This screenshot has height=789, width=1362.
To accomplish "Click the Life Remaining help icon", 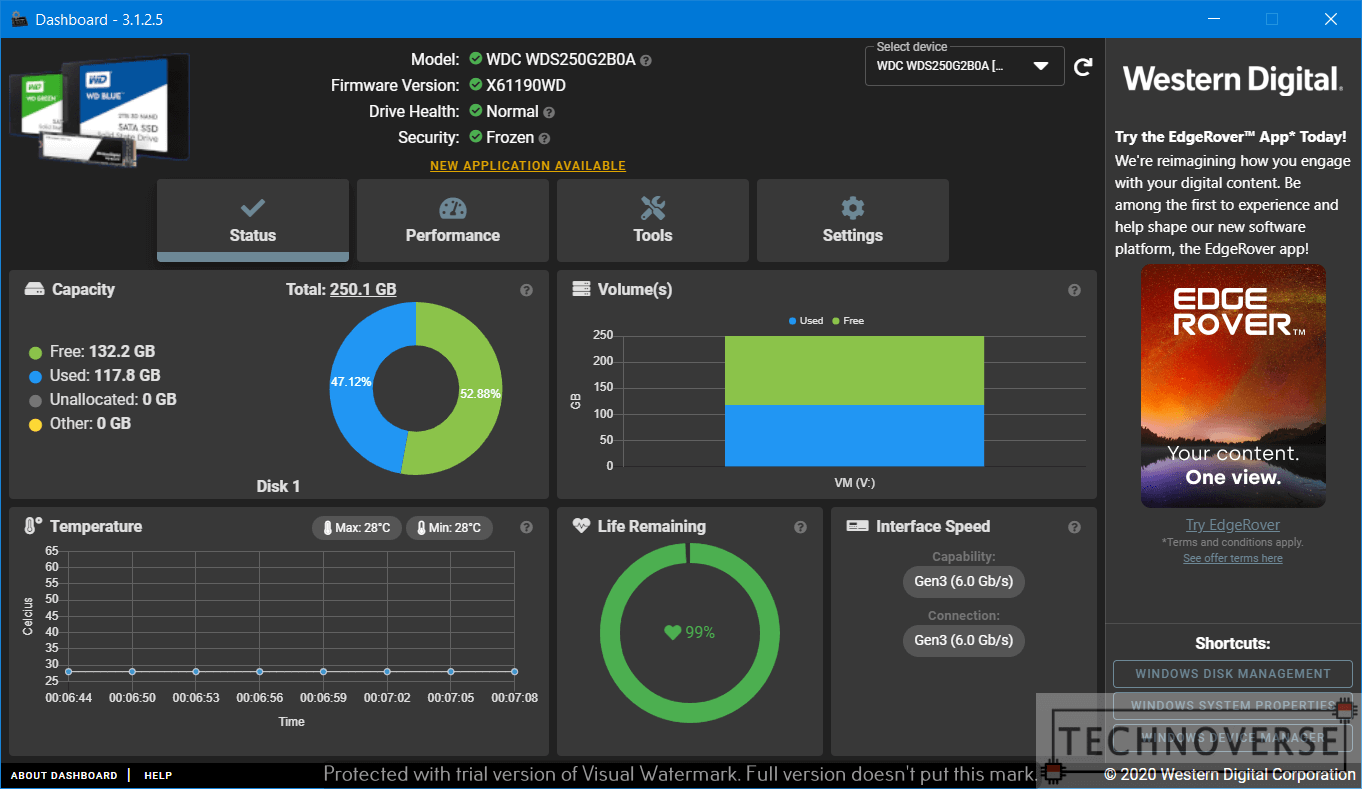I will tap(801, 527).
